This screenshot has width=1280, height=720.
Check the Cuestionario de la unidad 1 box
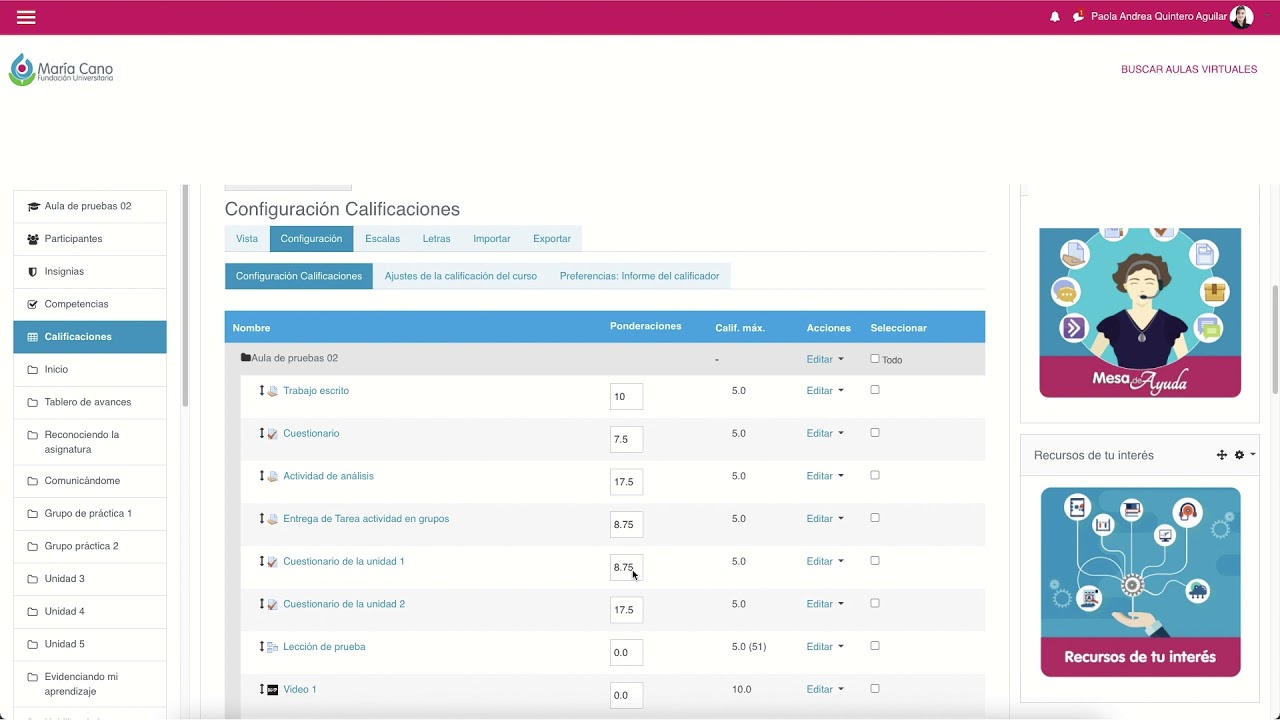(x=875, y=561)
